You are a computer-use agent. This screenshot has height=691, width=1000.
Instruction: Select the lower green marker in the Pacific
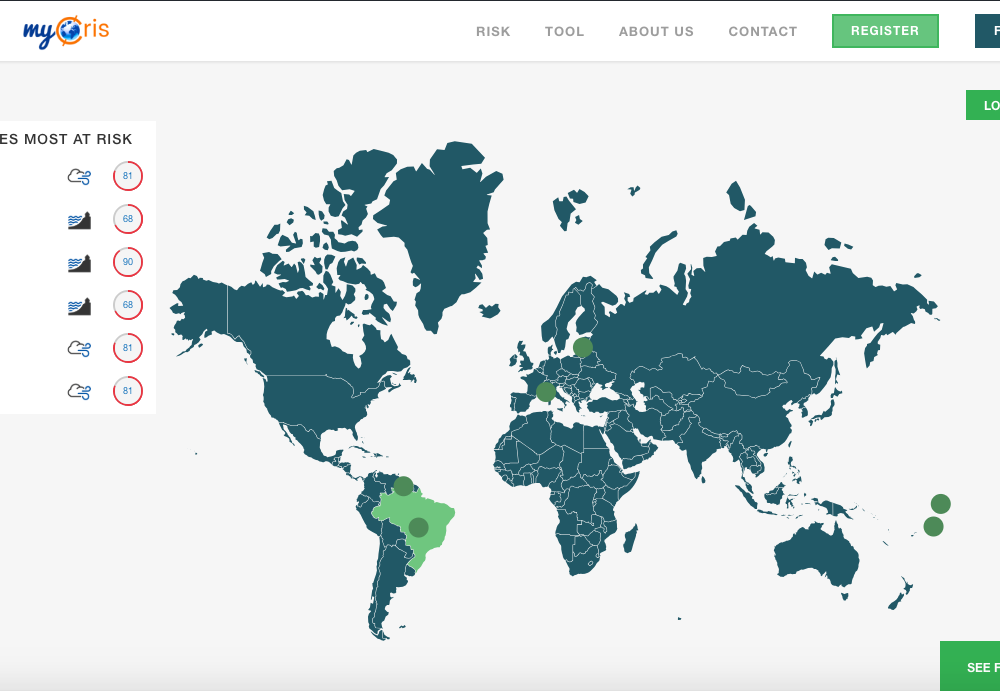click(933, 527)
